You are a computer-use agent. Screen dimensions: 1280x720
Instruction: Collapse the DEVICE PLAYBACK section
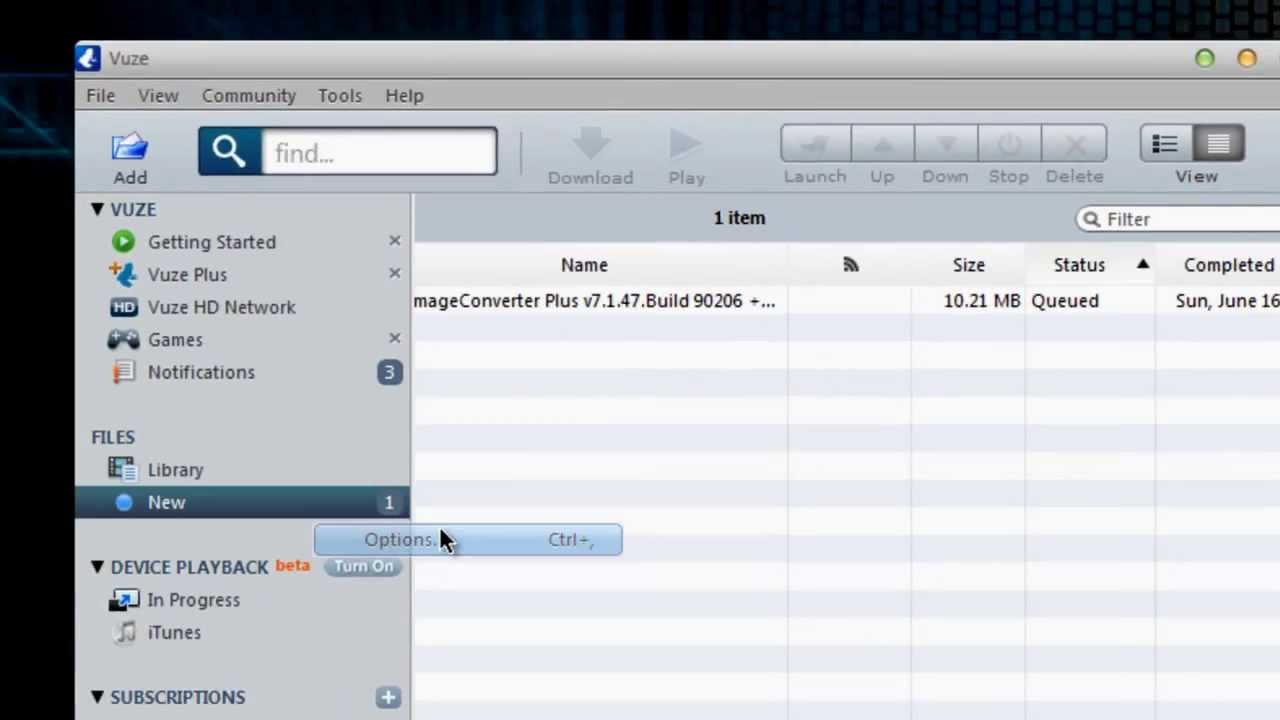coord(97,567)
